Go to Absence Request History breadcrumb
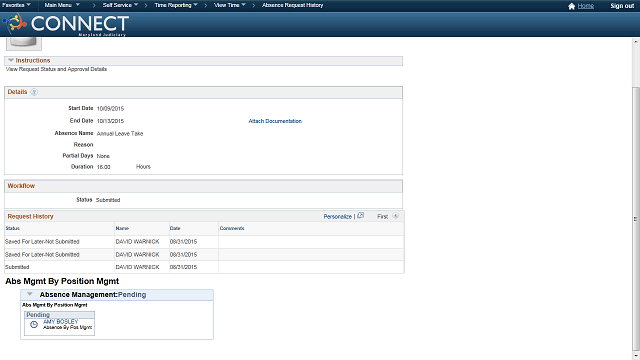Image resolution: width=640 pixels, height=360 pixels. [293, 5]
